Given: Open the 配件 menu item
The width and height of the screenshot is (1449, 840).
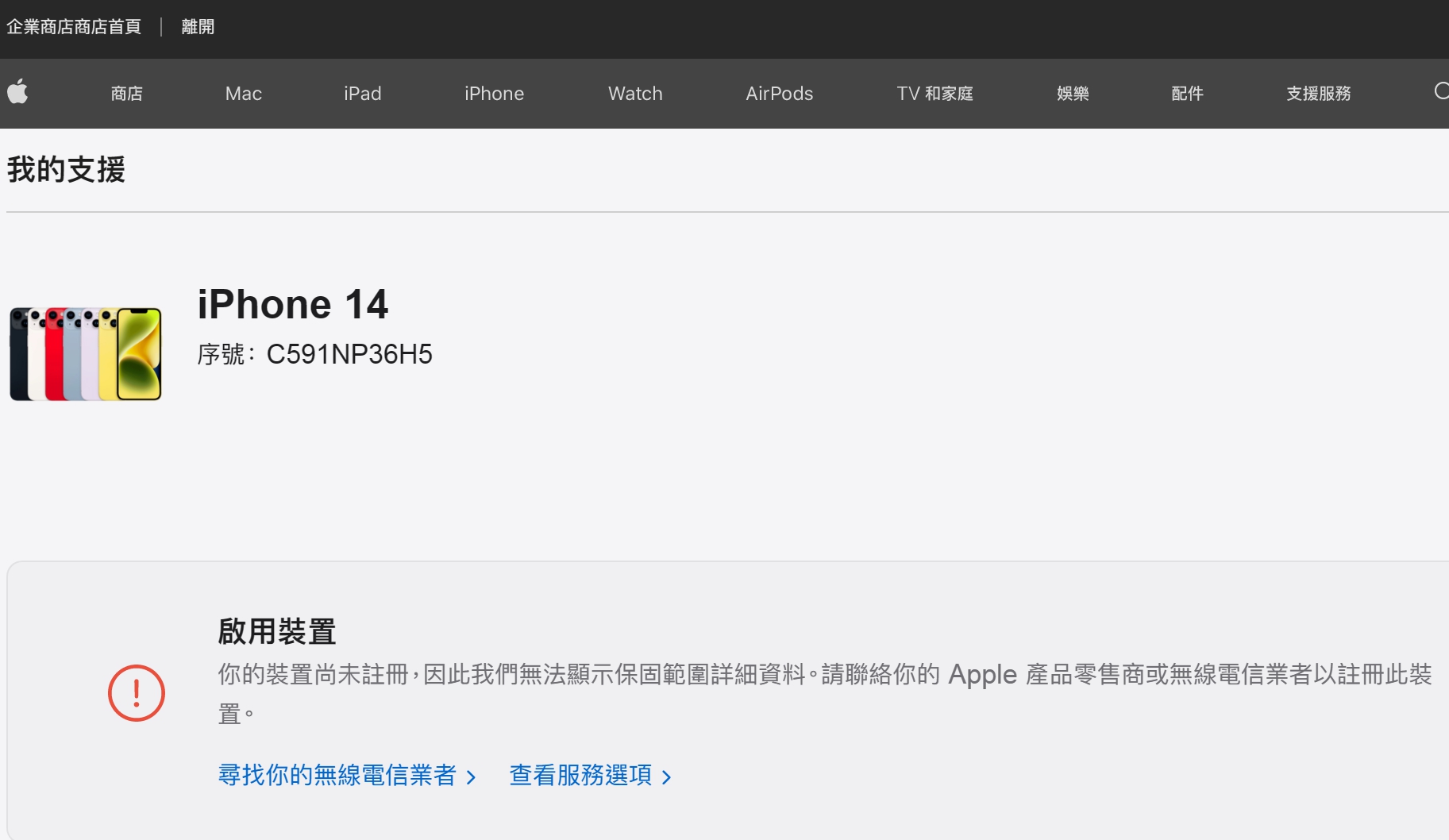Looking at the screenshot, I should pos(1188,94).
